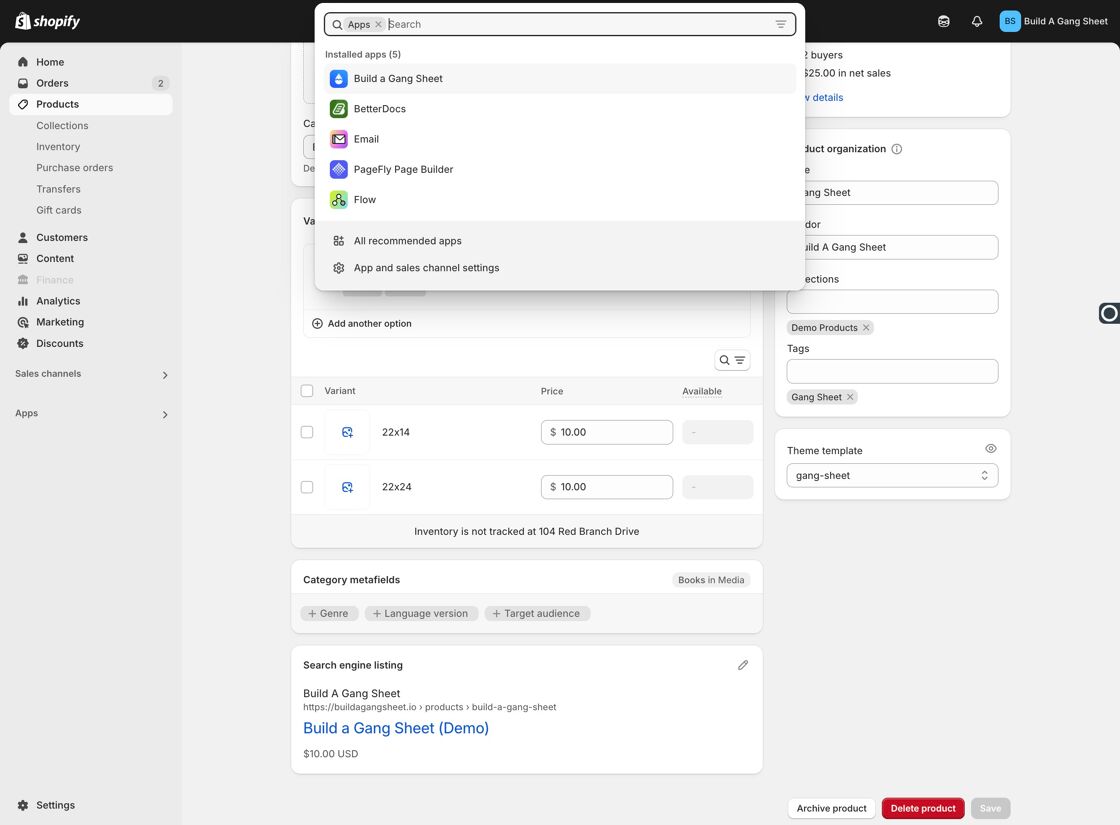Open the Sidekick assistant icon in top bar
This screenshot has height=825, width=1120.
click(x=944, y=21)
